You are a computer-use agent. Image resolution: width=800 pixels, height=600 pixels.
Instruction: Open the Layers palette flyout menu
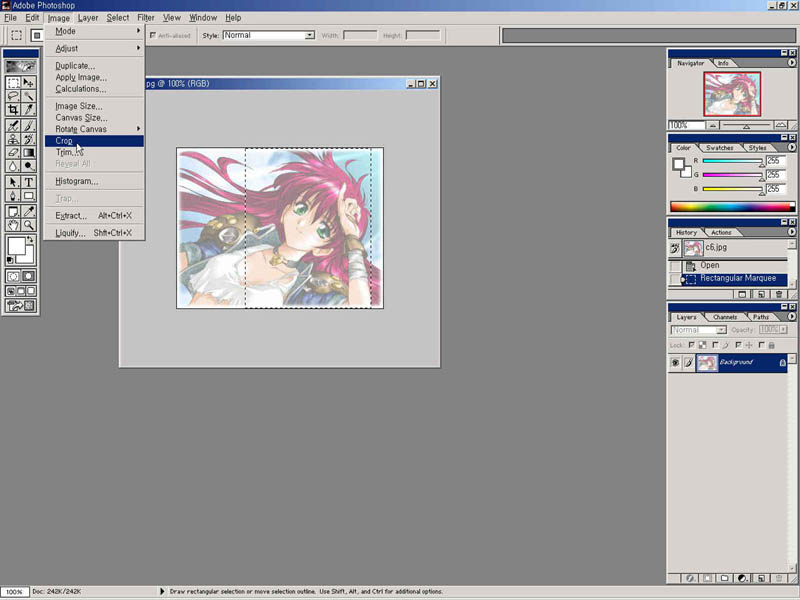coord(791,317)
